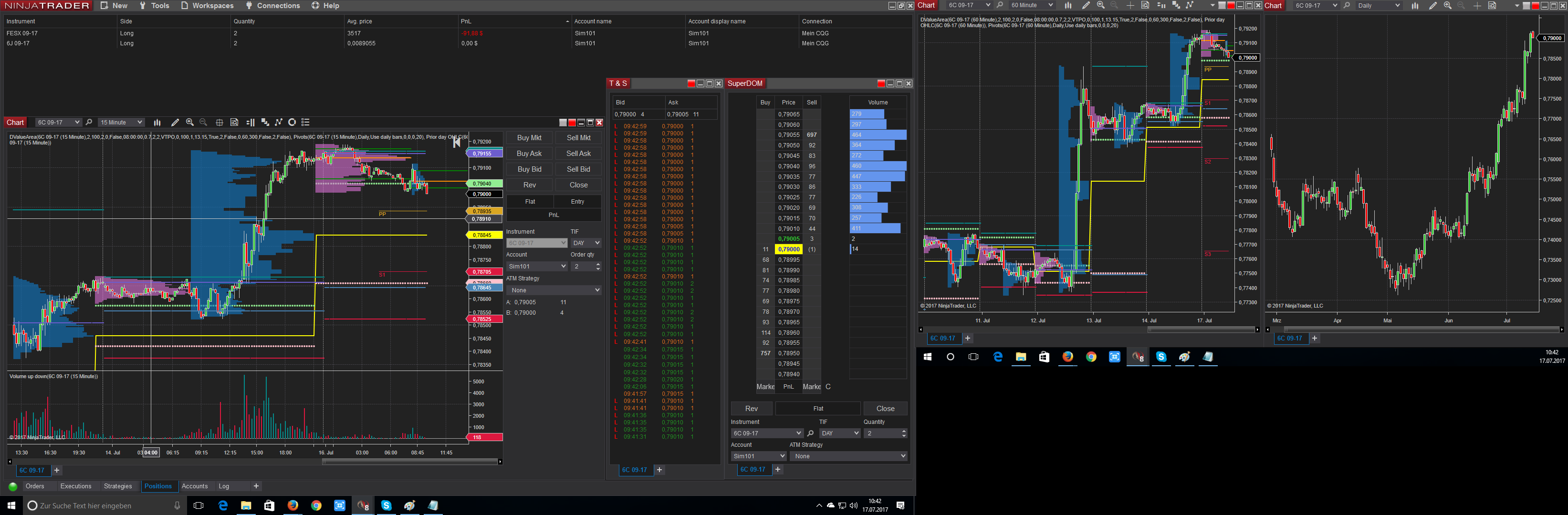Screen dimensions: 1568x515
Task: Sort positions table by PnL column
Action: 514,21
